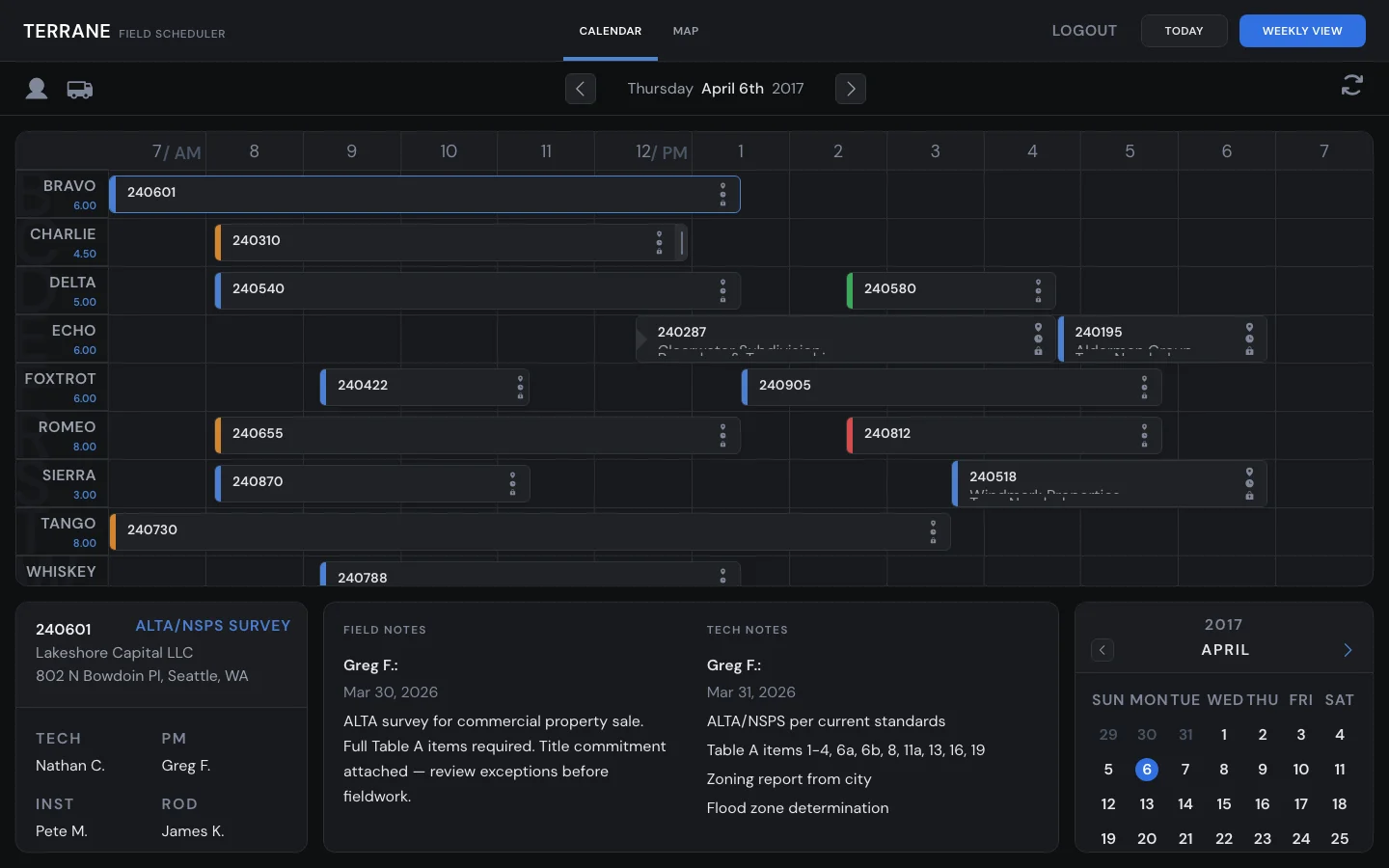Go to the next day

pyautogui.click(x=851, y=89)
